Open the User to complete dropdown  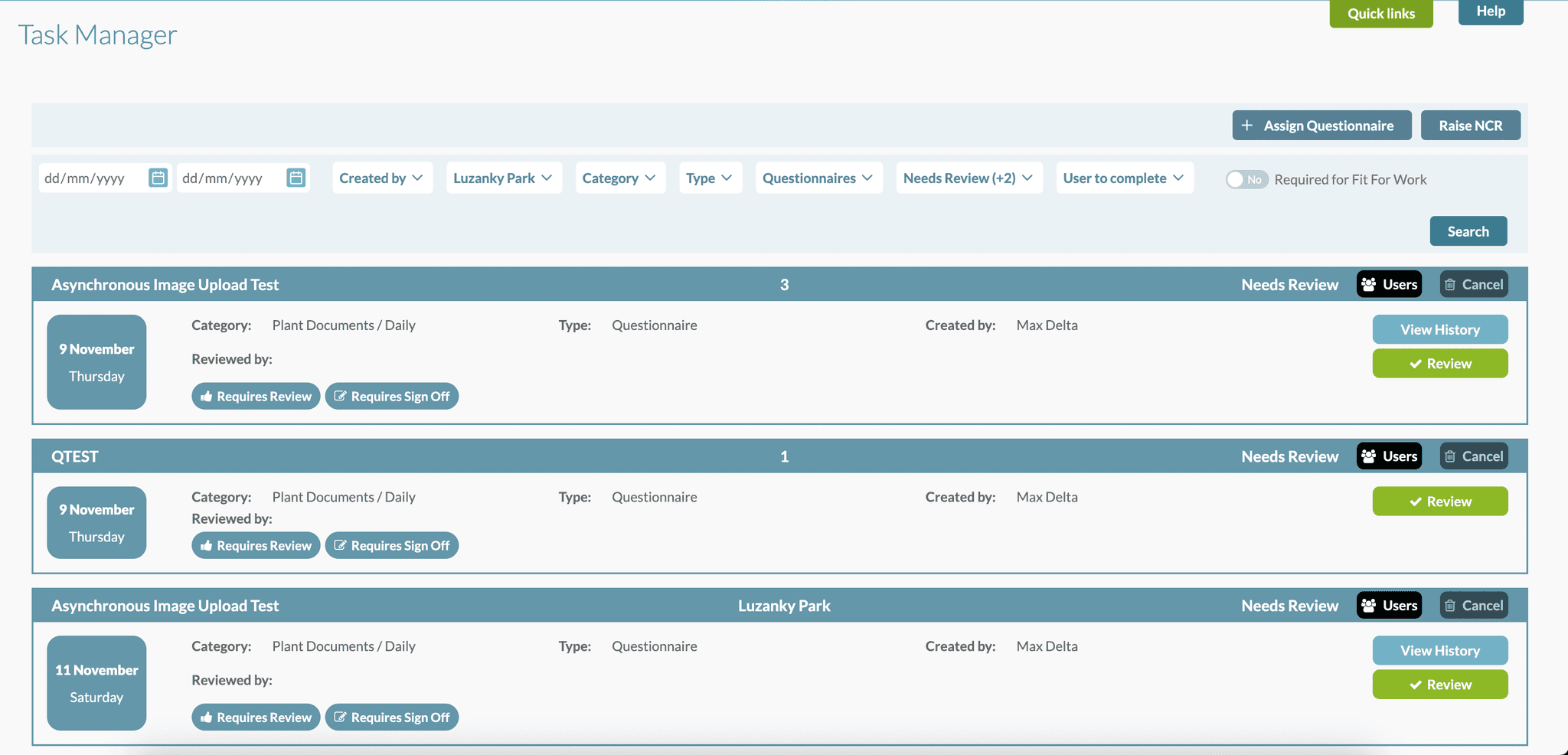1124,178
